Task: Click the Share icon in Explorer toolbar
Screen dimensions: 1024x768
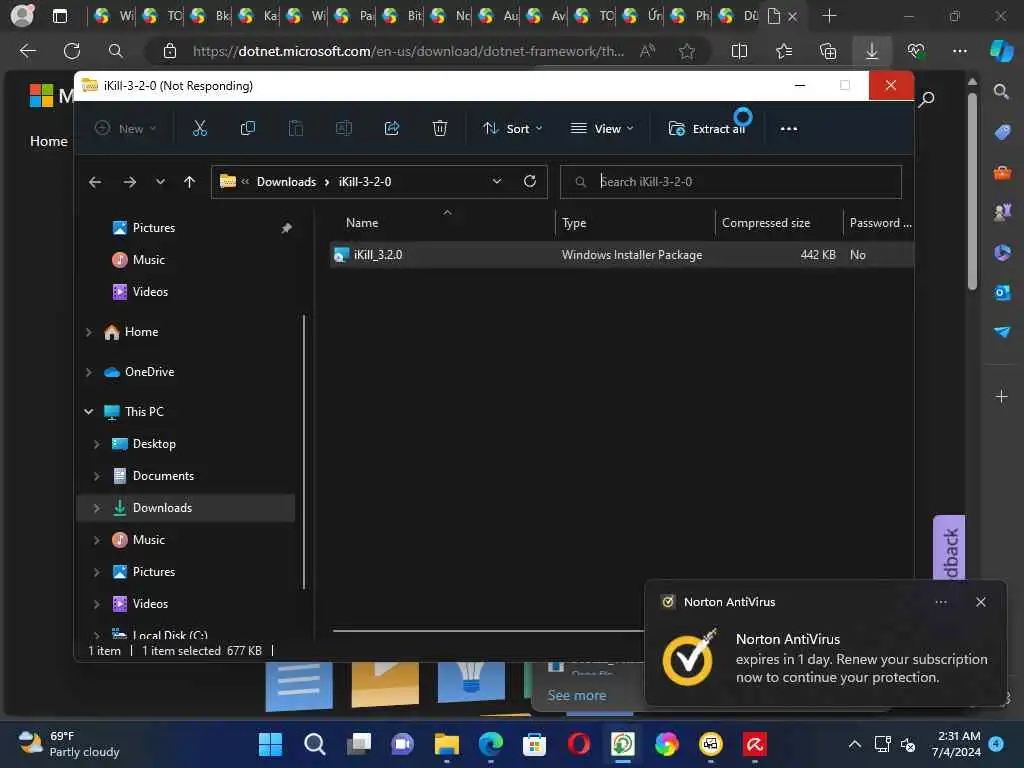Action: pyautogui.click(x=392, y=129)
